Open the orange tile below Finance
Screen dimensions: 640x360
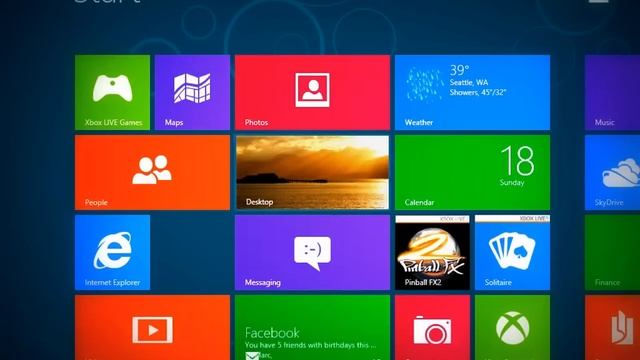click(x=612, y=328)
